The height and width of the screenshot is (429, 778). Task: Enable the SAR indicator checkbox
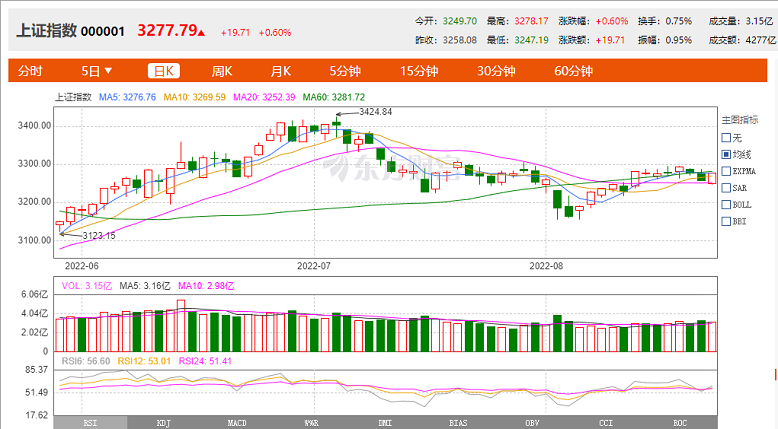pos(726,188)
